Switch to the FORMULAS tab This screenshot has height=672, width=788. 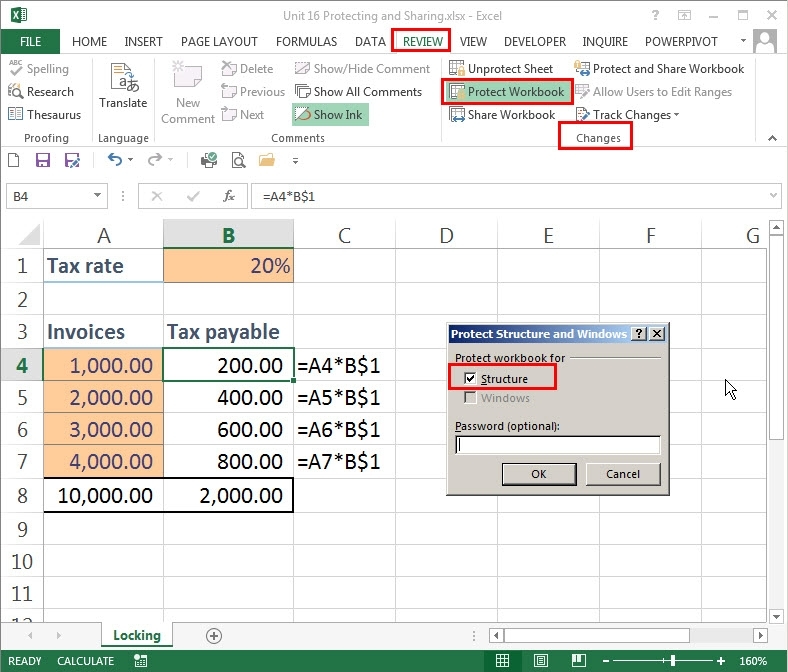307,42
